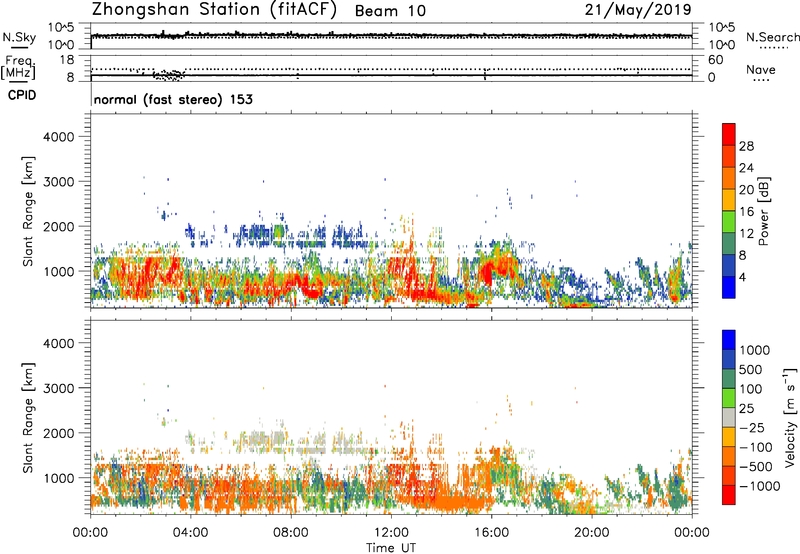The image size is (800, 554).
Task: Click the "4" label on power colorbar
Action: coord(743,278)
